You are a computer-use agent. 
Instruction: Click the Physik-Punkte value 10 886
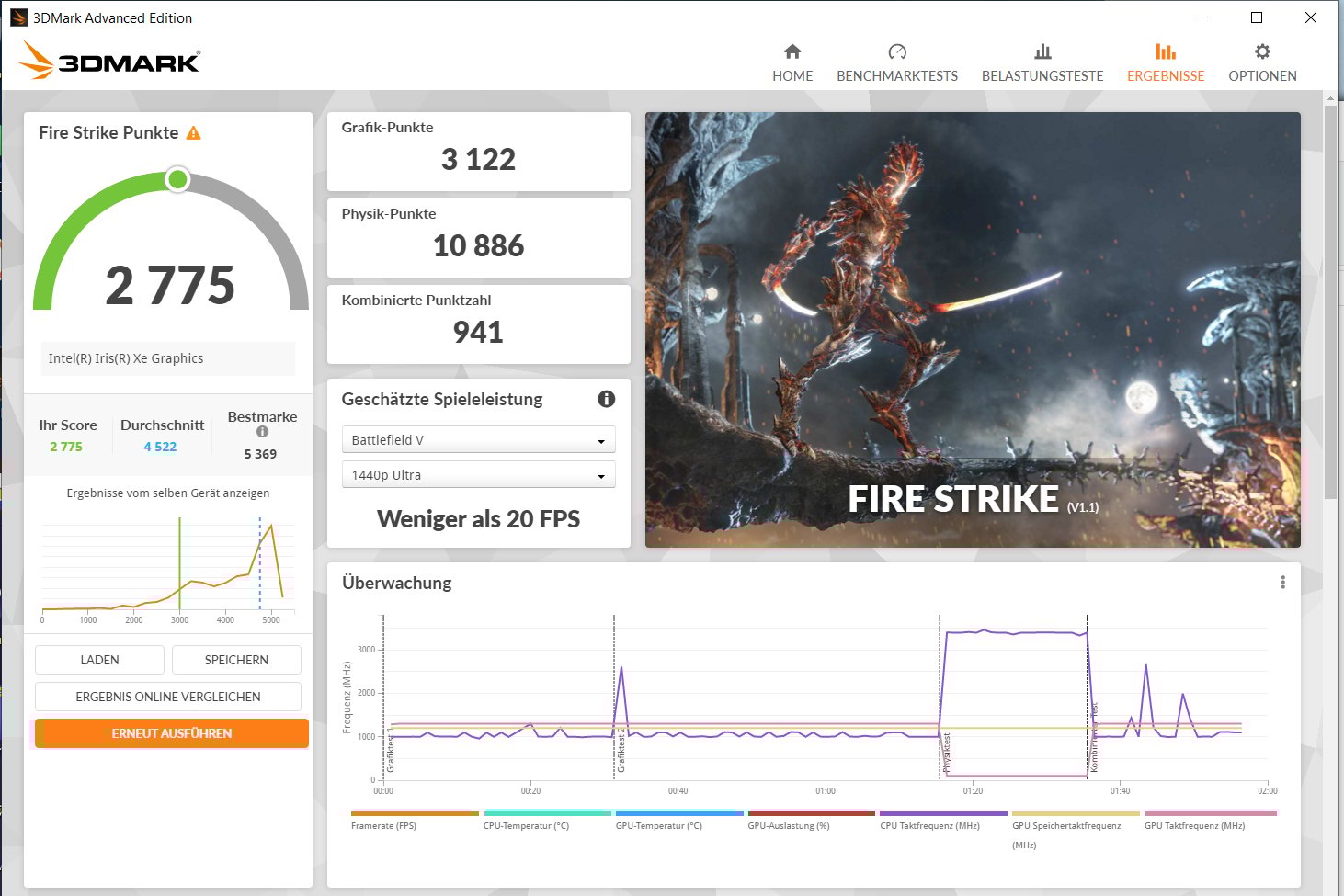point(478,245)
